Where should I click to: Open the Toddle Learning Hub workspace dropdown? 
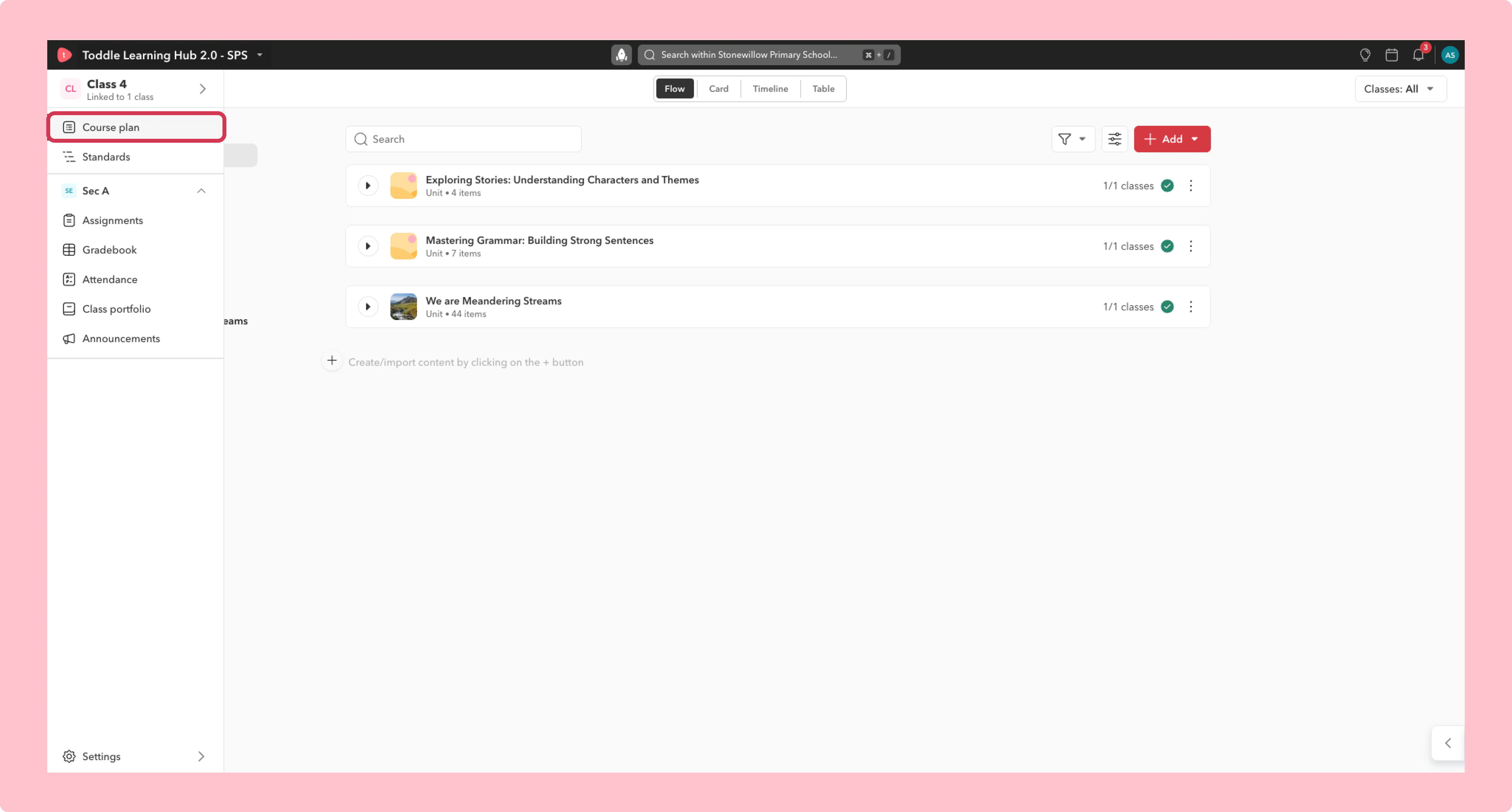click(259, 55)
